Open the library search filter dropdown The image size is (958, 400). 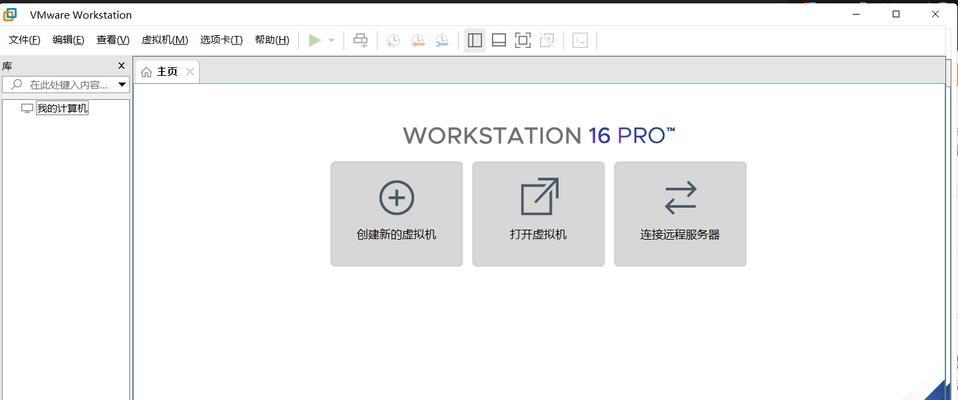point(122,84)
